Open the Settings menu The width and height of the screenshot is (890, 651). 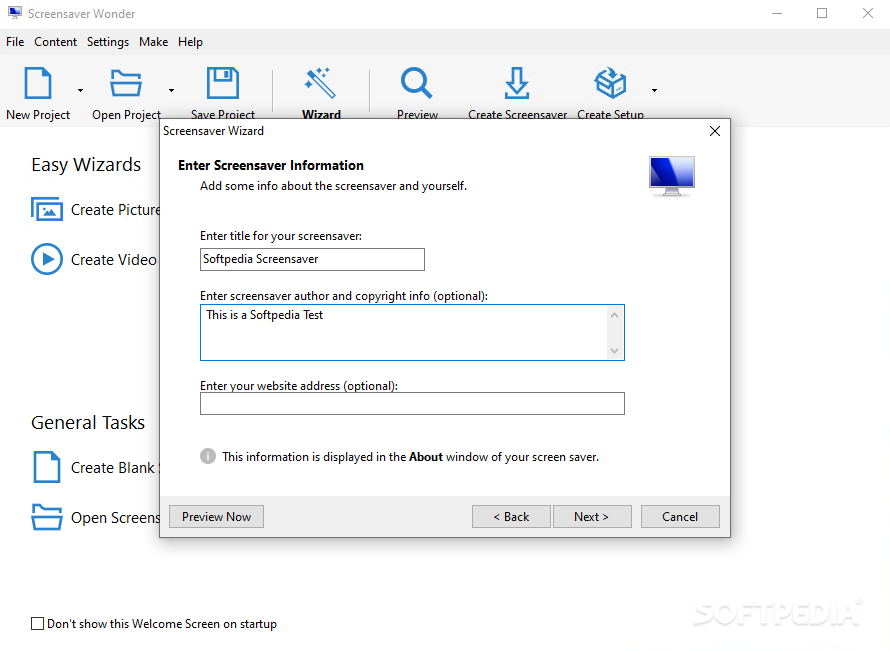click(x=108, y=42)
